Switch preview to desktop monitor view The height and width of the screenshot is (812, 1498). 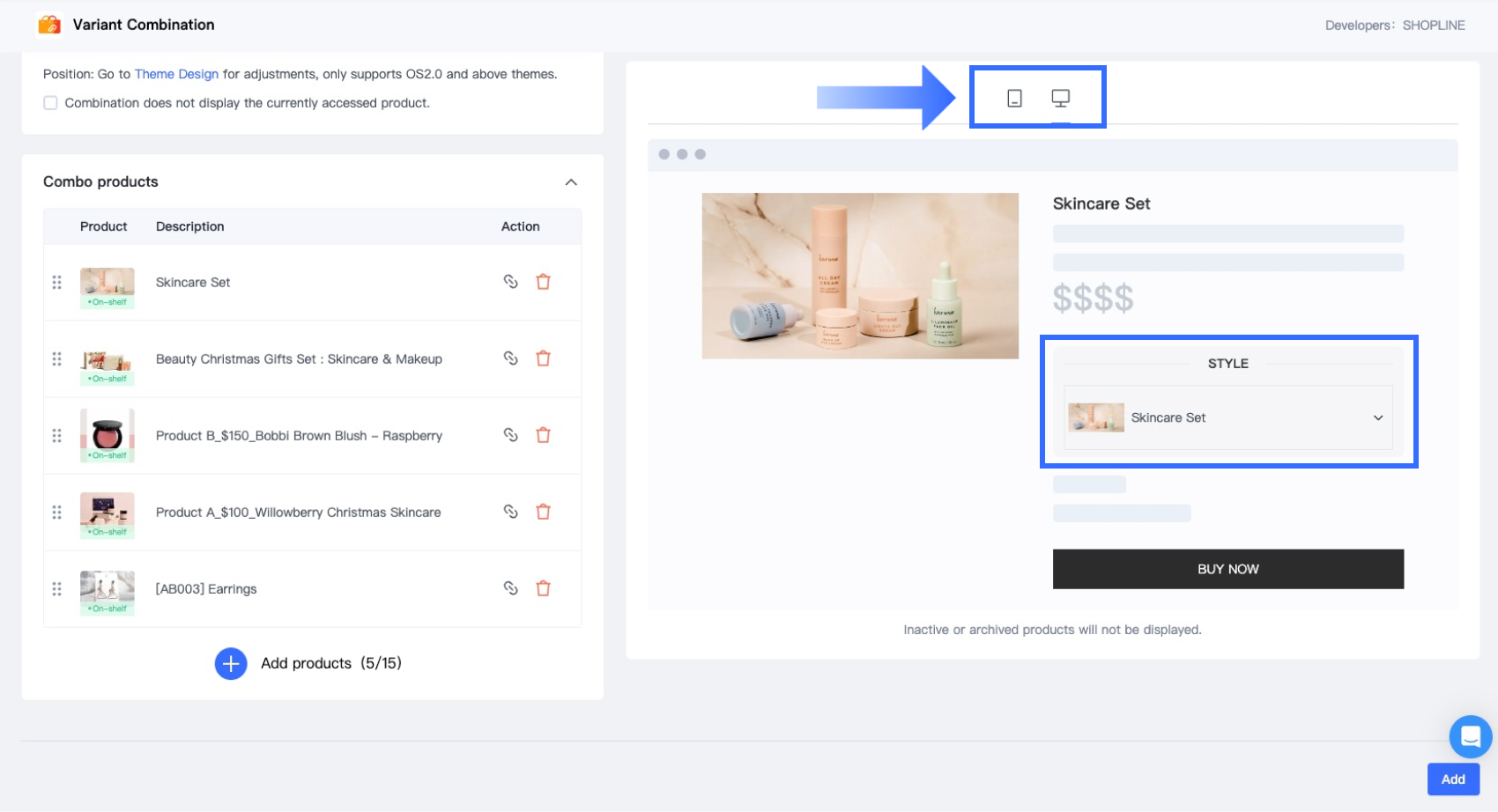tap(1061, 98)
